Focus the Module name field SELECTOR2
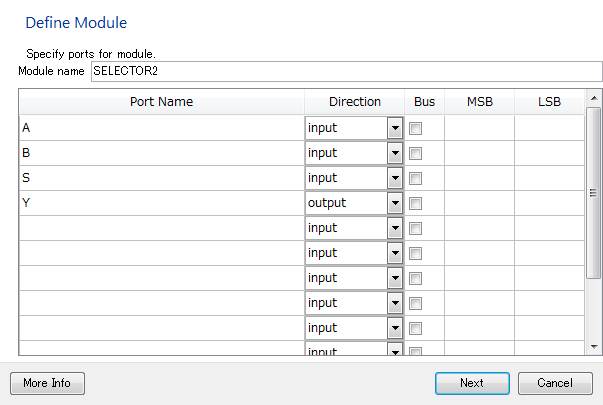Viewport: 603px width, 405px height. (346, 72)
